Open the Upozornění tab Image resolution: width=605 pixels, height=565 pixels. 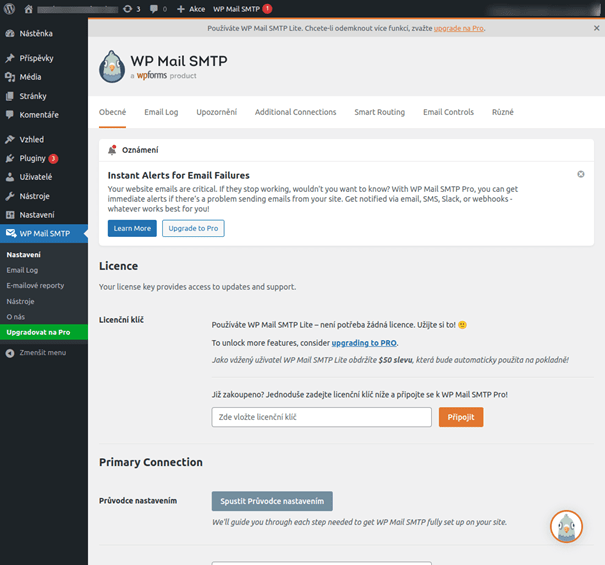coord(216,112)
